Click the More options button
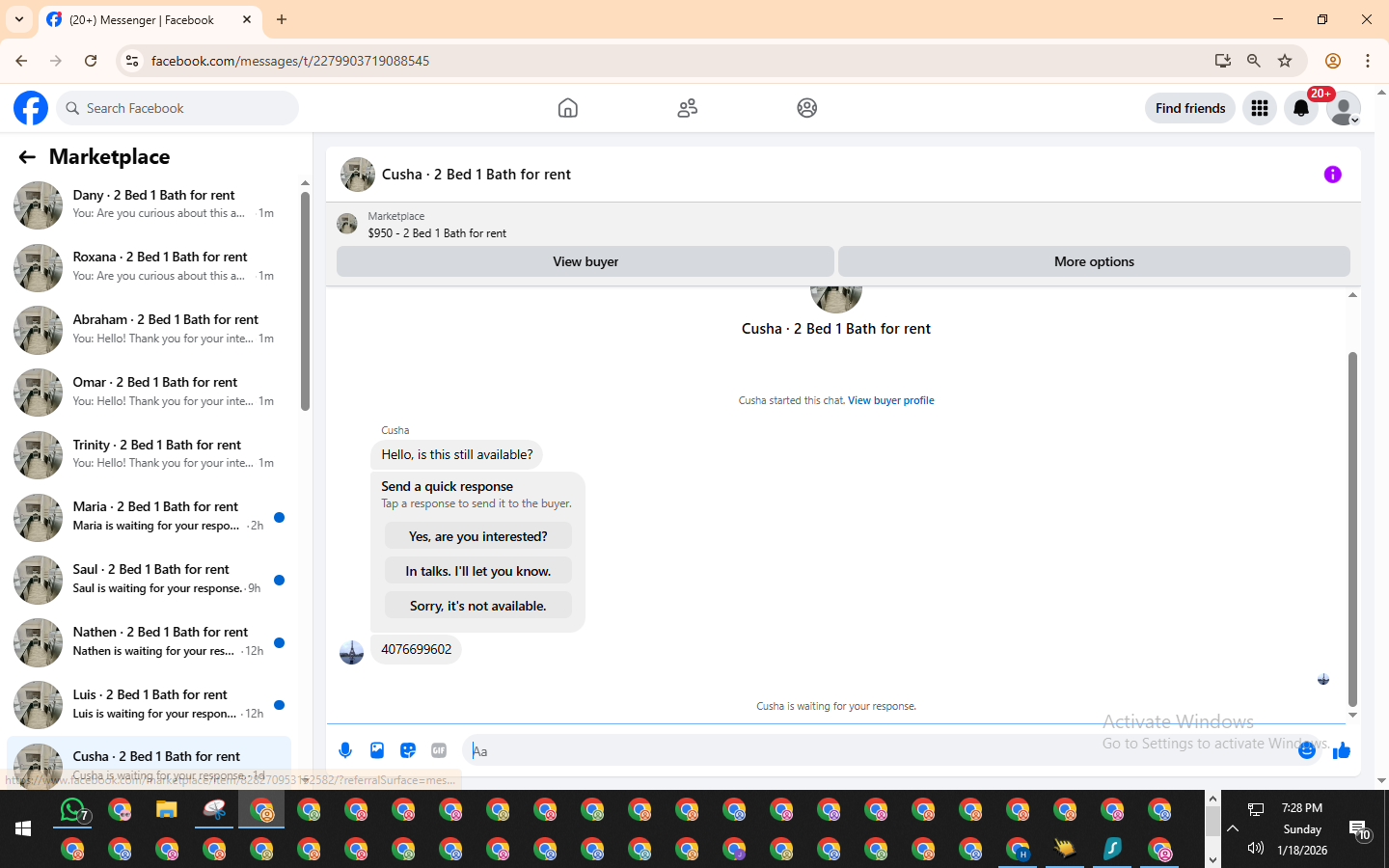Screen dimensions: 1389x868 tap(1094, 261)
